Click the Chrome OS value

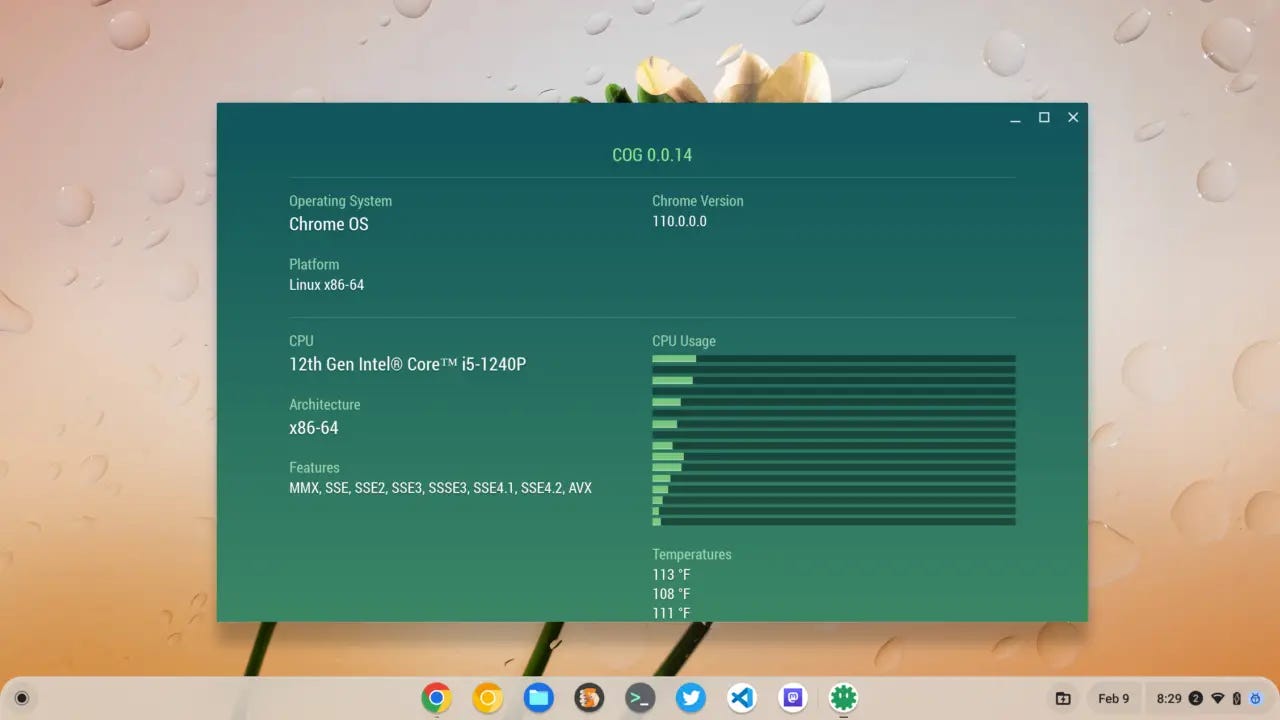[329, 224]
